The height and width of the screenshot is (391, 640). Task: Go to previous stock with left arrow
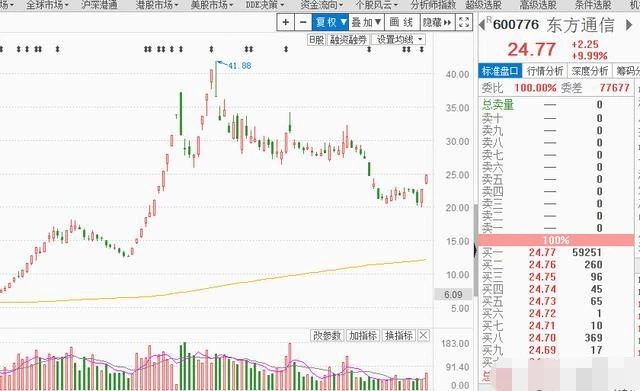tap(482, 25)
